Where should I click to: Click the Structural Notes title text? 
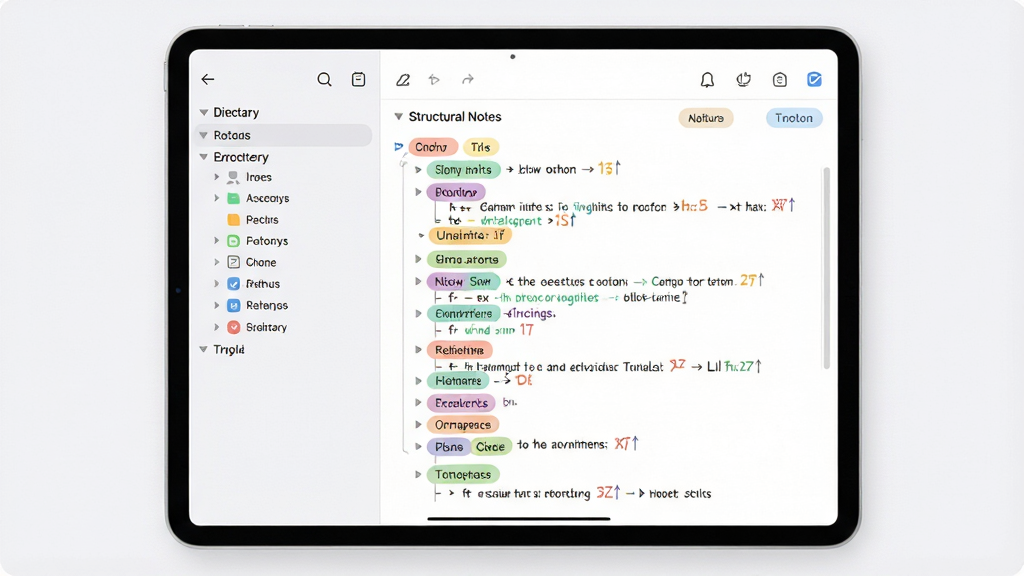[455, 117]
